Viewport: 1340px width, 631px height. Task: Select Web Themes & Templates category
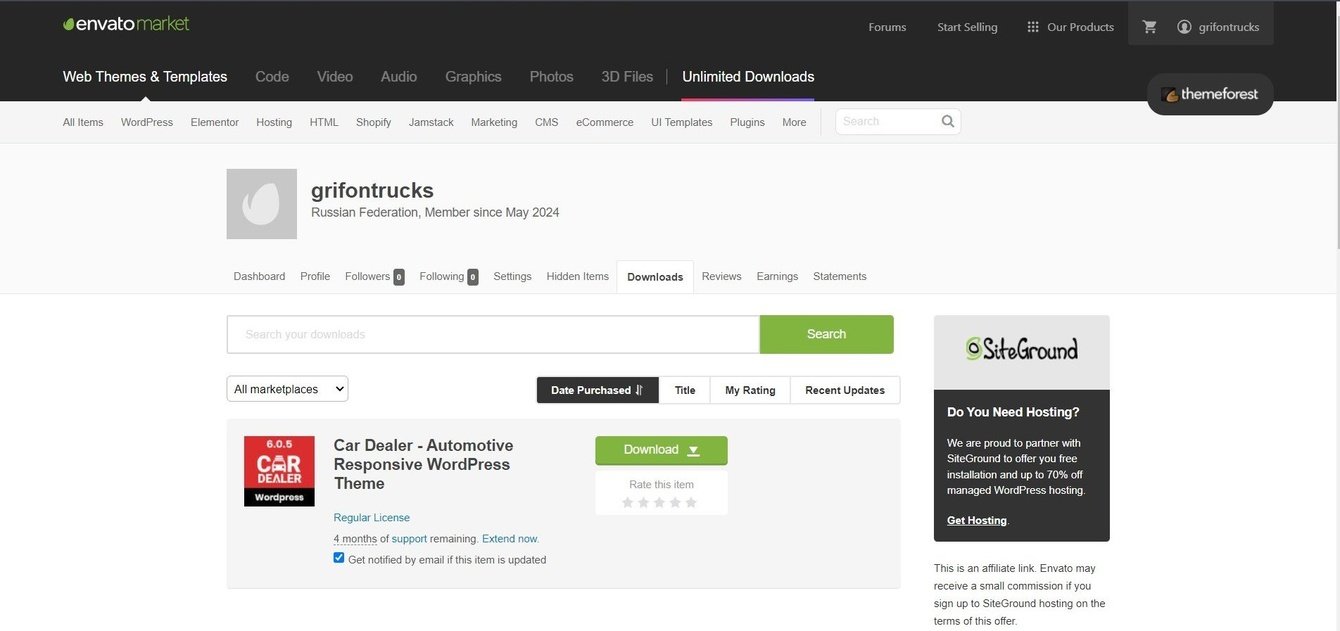pos(145,77)
